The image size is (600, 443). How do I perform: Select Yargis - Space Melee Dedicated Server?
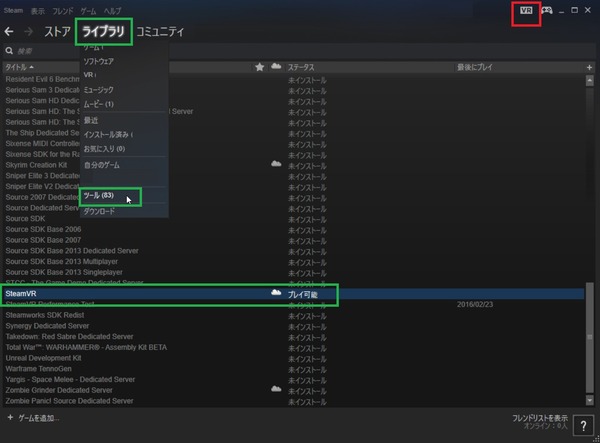coord(70,379)
